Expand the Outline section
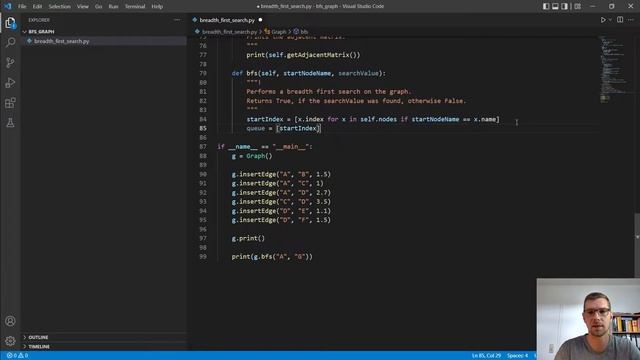640x360 pixels. tap(38, 337)
